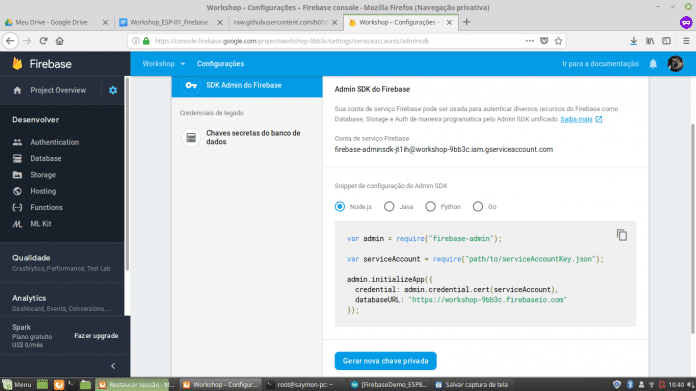The height and width of the screenshot is (391, 696).
Task: View site security lock info
Action: click(x=146, y=41)
